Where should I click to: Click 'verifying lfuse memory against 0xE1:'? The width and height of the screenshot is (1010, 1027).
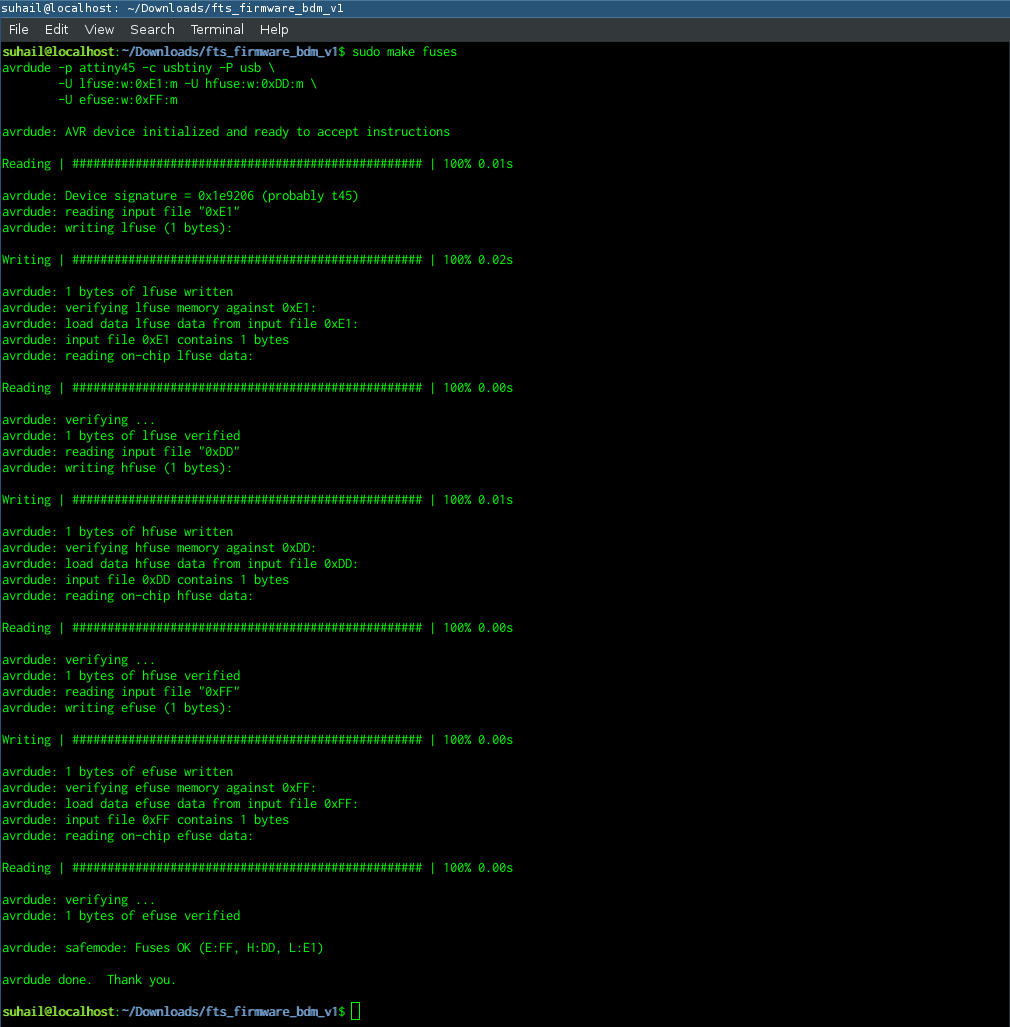191,308
